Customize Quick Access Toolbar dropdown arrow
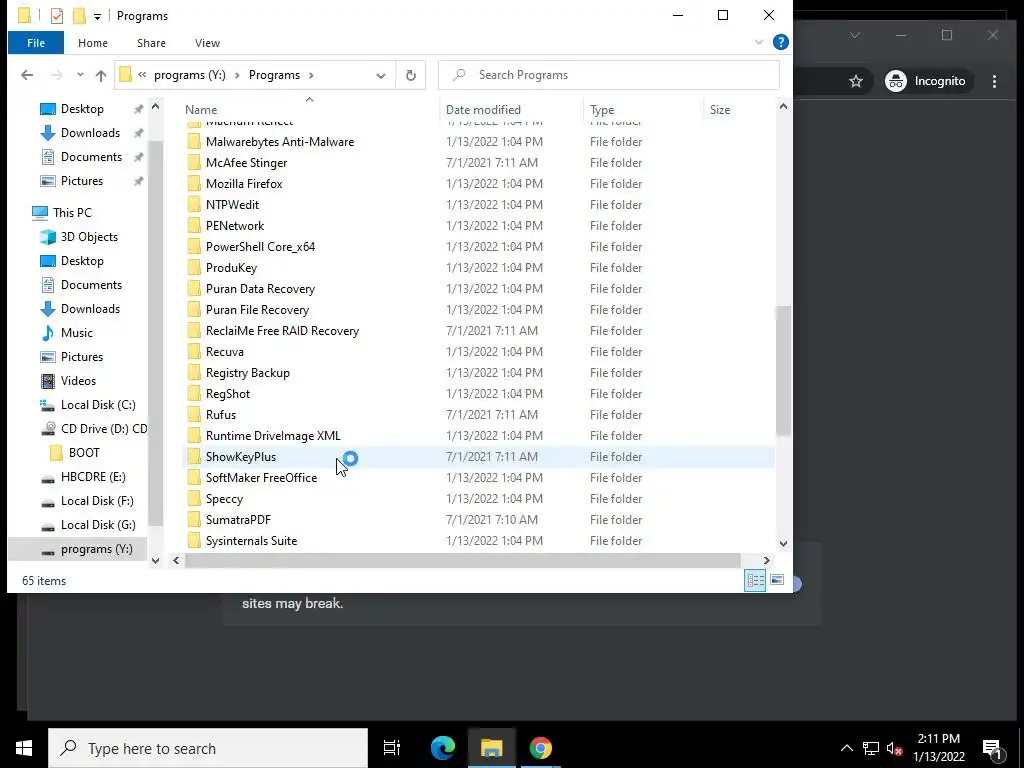Viewport: 1024px width, 768px height. click(x=97, y=16)
